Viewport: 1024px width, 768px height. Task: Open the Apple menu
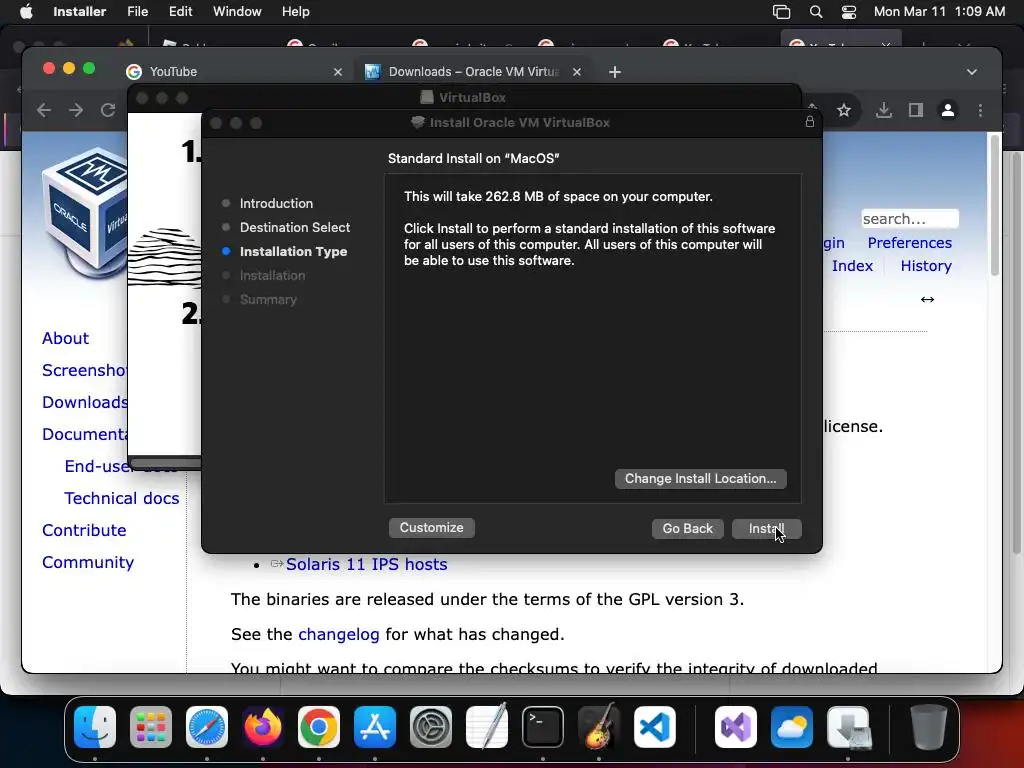(x=26, y=12)
